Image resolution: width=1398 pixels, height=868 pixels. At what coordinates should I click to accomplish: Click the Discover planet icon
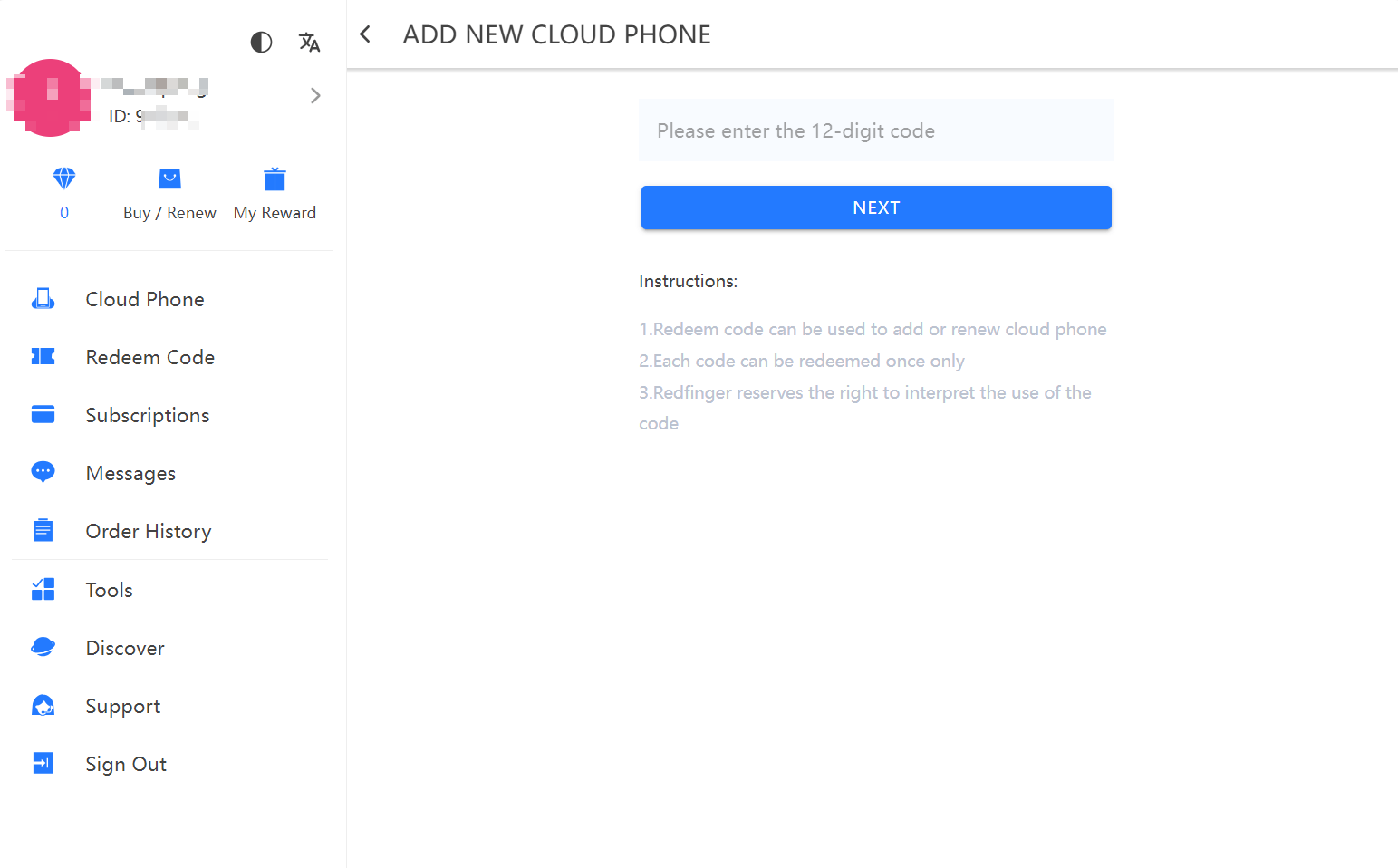point(43,647)
